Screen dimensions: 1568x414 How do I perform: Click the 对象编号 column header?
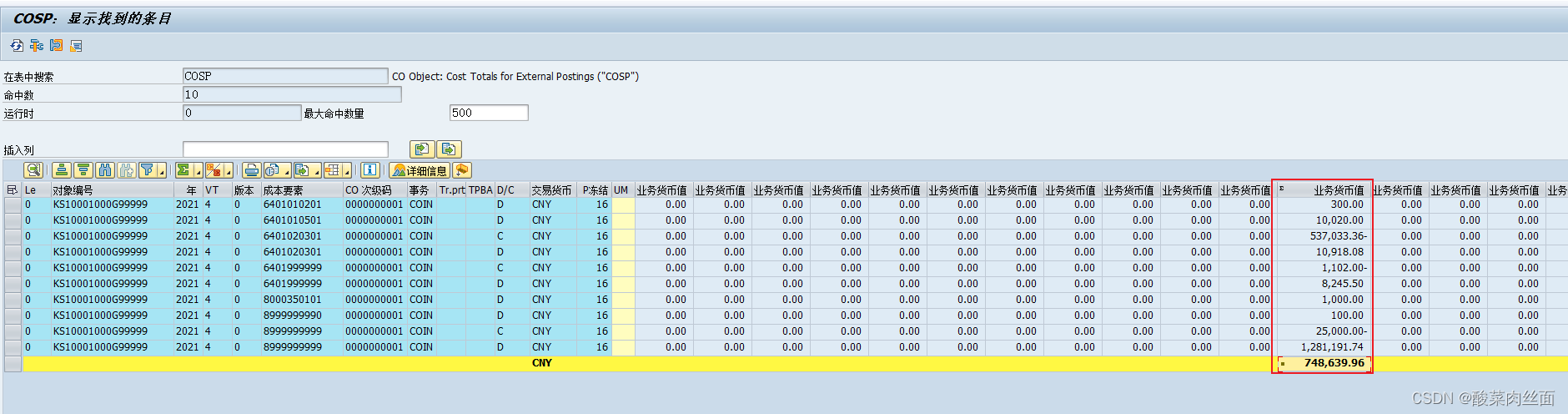[113, 190]
